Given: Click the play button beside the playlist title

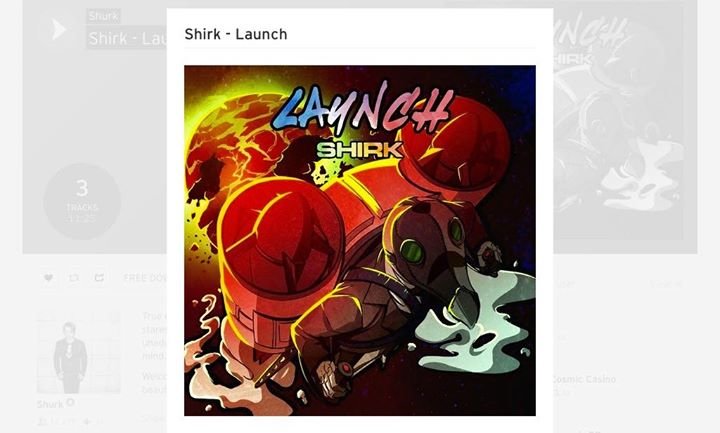Looking at the screenshot, I should coord(59,30).
